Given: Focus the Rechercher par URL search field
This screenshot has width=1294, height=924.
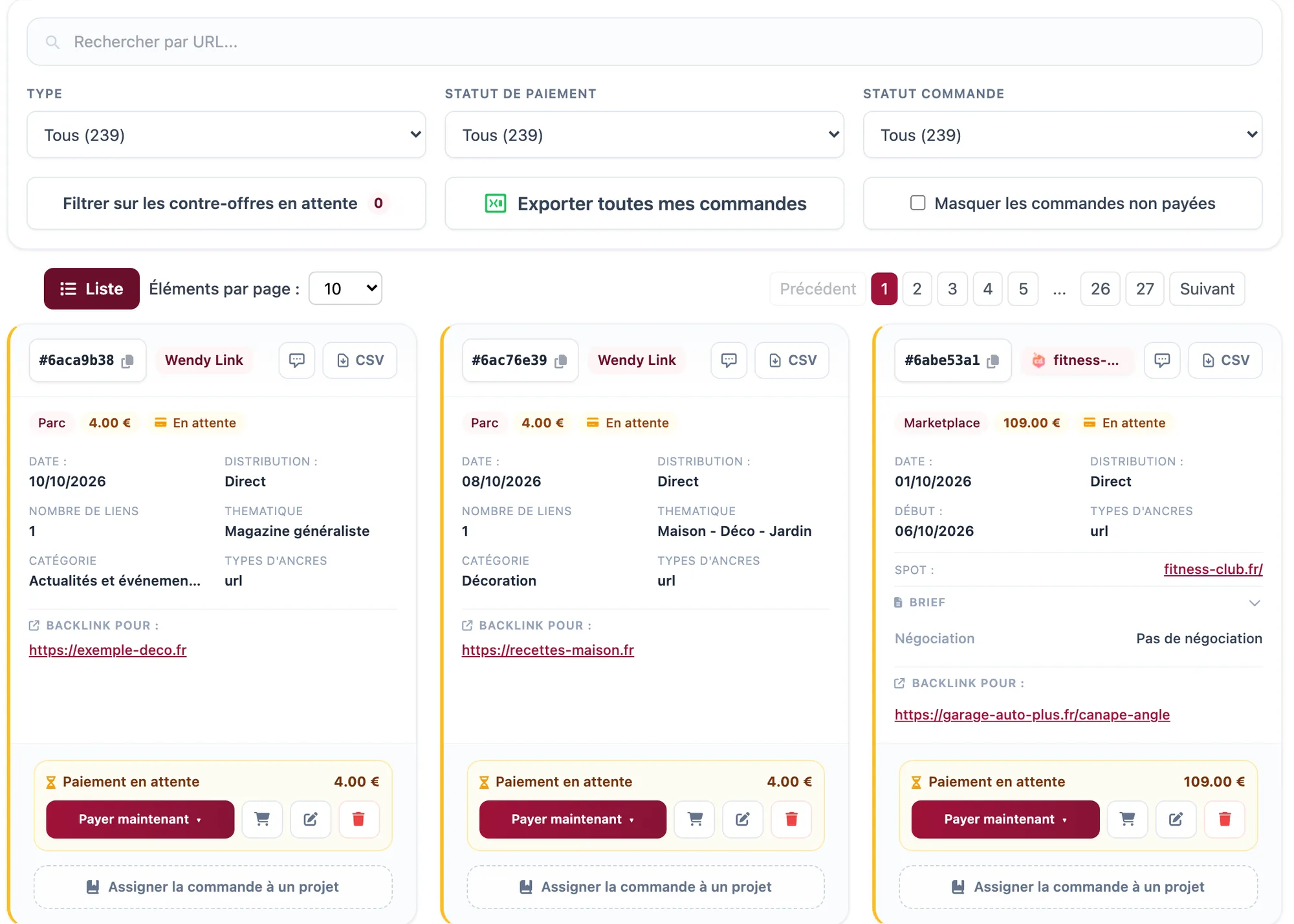Looking at the screenshot, I should 644,41.
